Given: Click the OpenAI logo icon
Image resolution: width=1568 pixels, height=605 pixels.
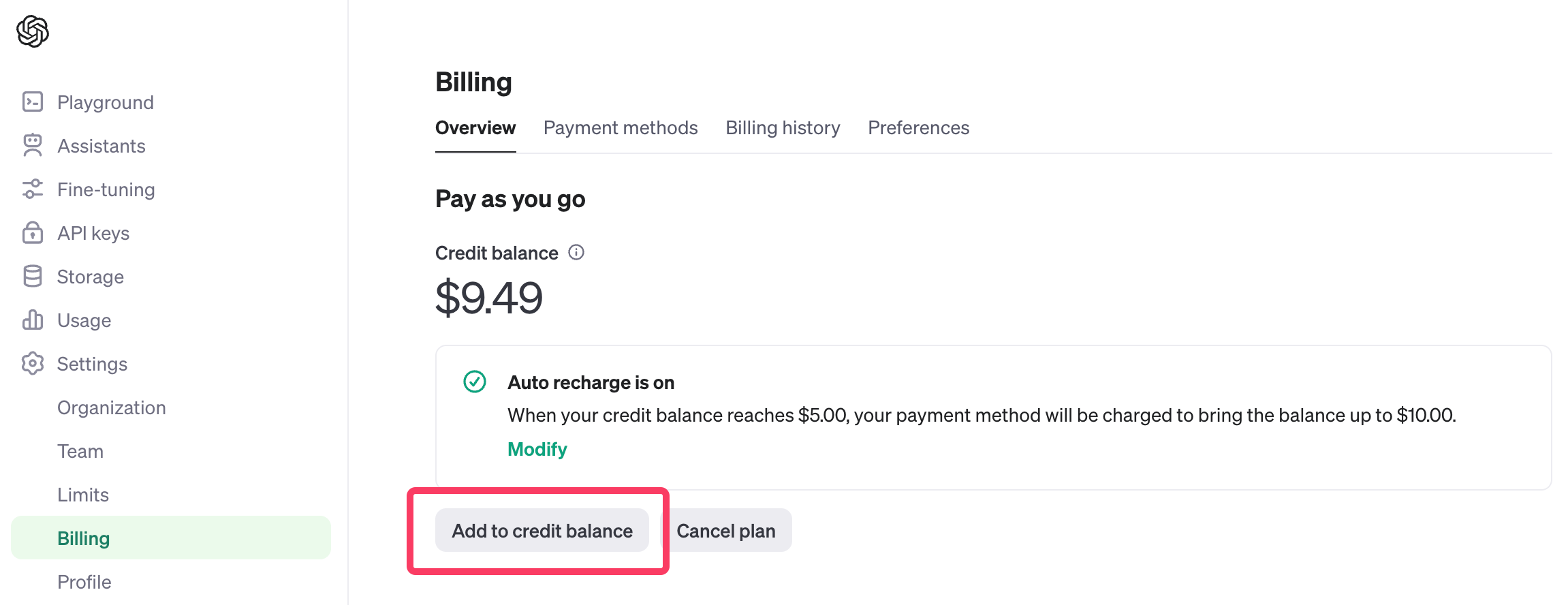Looking at the screenshot, I should (x=33, y=31).
